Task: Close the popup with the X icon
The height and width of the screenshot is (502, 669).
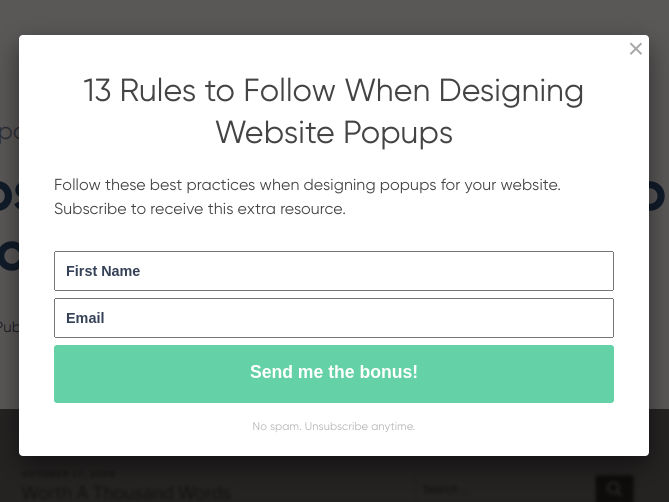Action: 635,49
